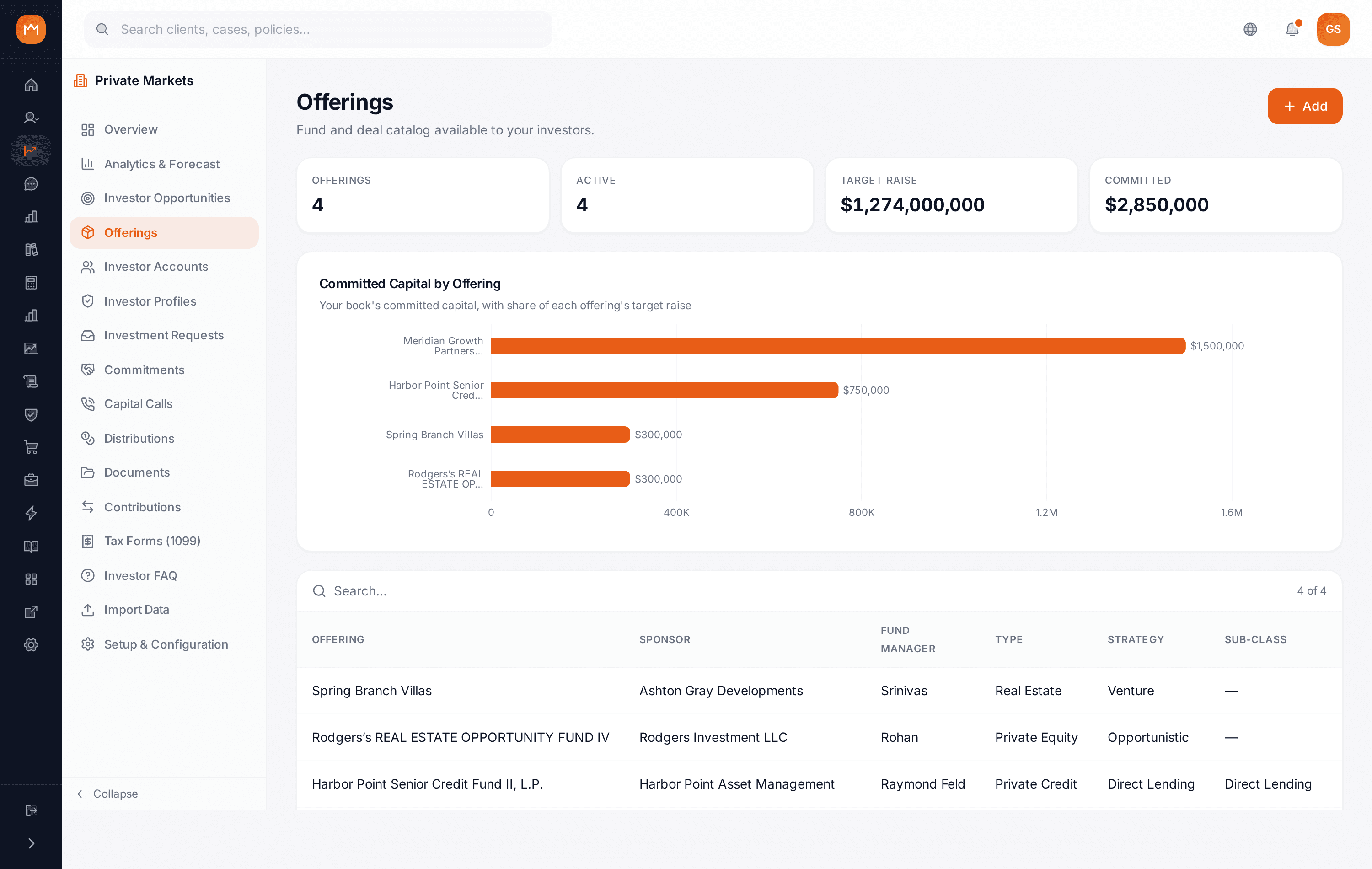Click the four-squares grid icon in rail

[31, 579]
